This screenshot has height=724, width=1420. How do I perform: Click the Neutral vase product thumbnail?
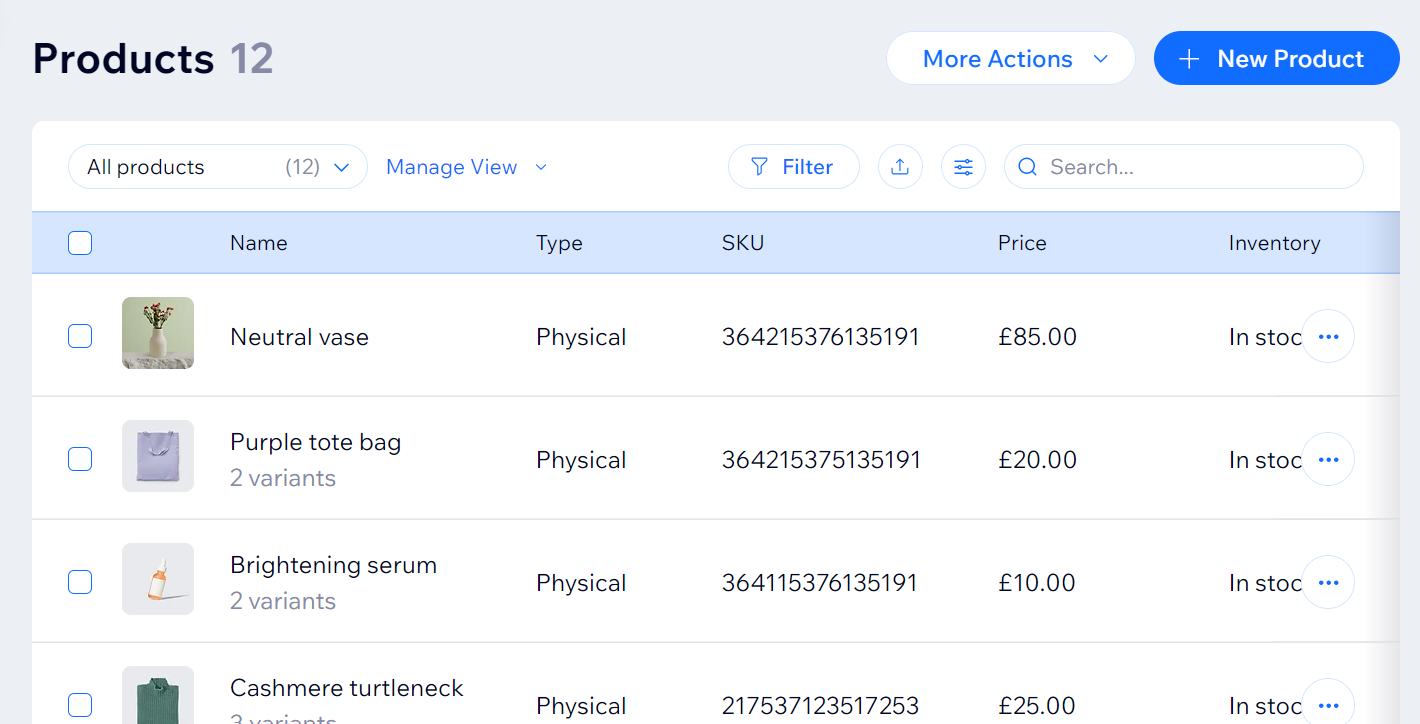click(x=157, y=336)
